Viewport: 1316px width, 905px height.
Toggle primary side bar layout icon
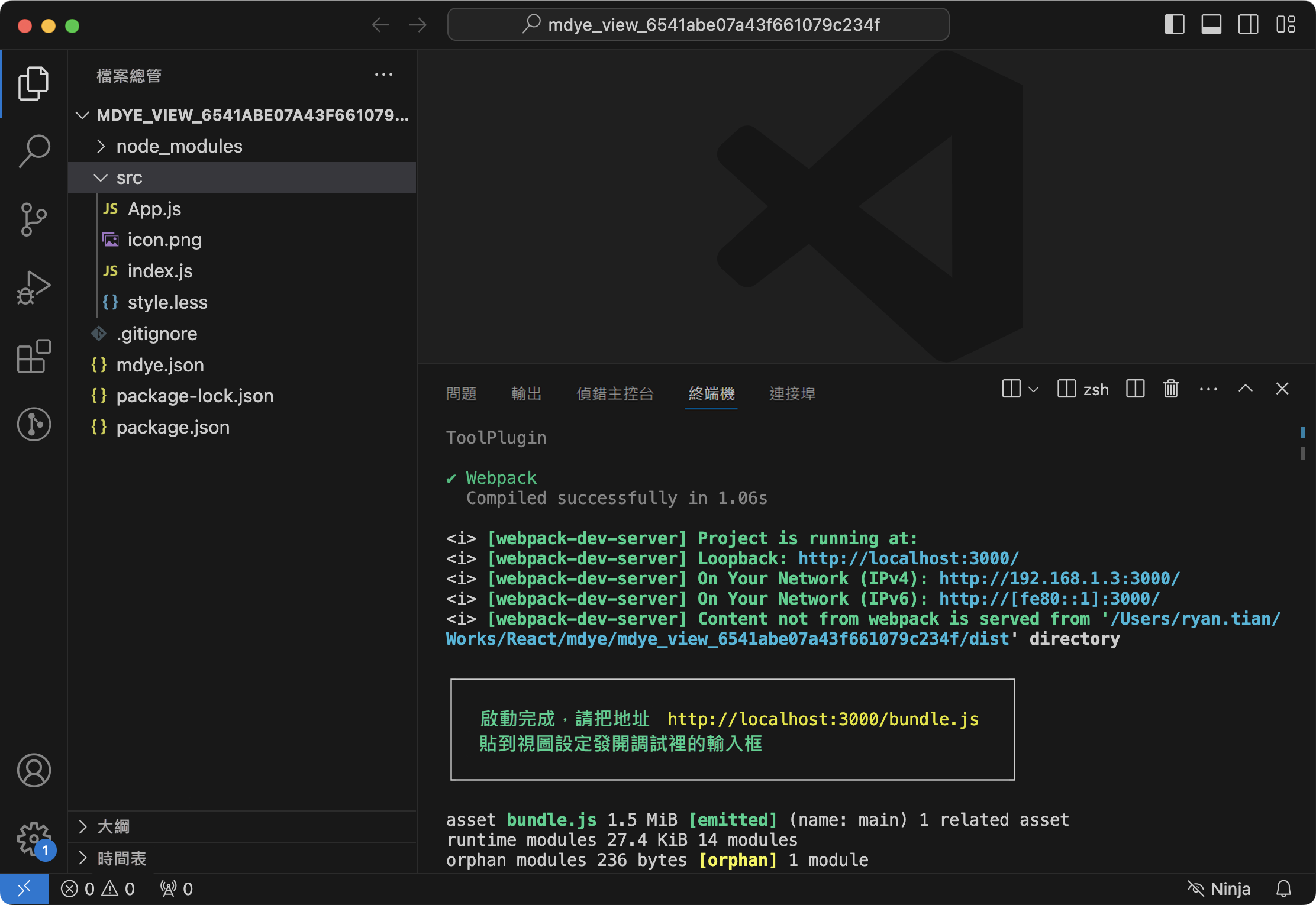1174,25
